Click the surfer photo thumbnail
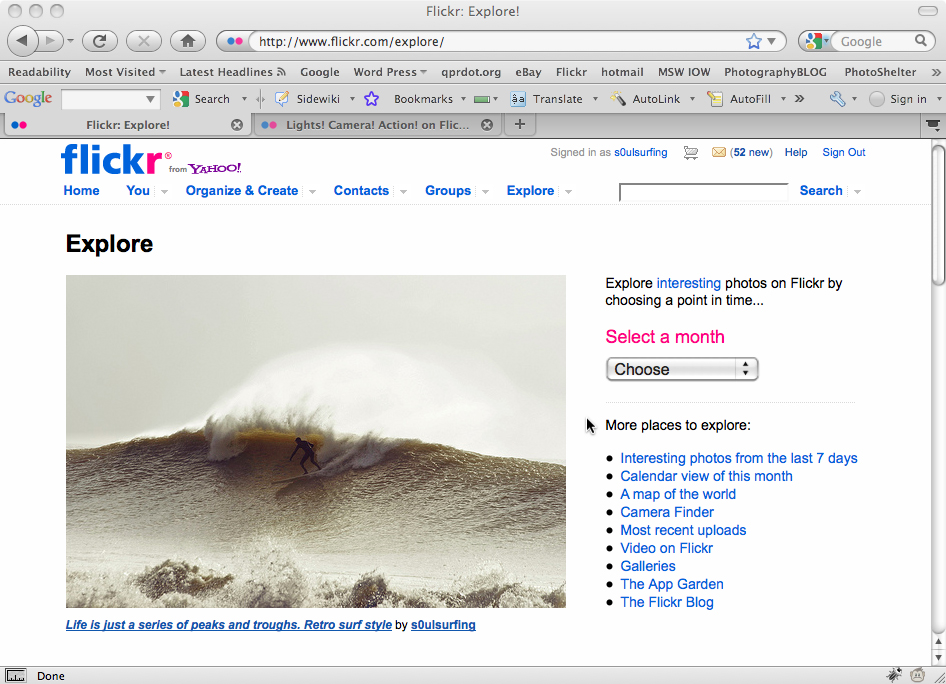 [x=316, y=441]
